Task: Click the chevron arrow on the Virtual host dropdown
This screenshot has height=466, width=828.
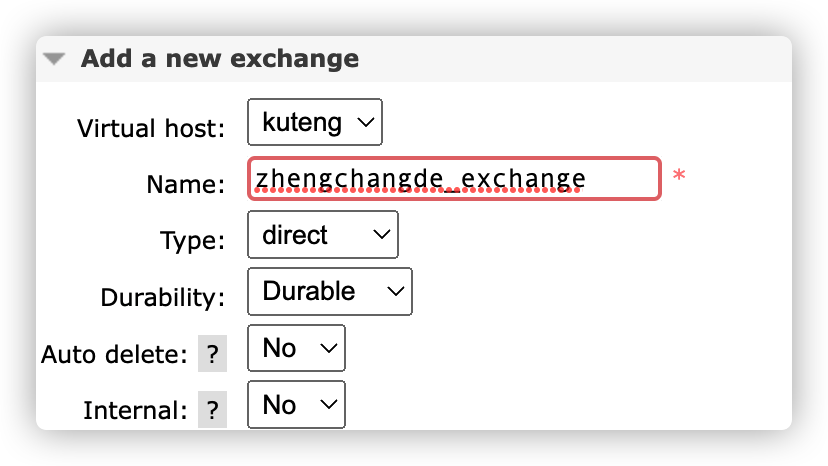Action: (x=365, y=123)
